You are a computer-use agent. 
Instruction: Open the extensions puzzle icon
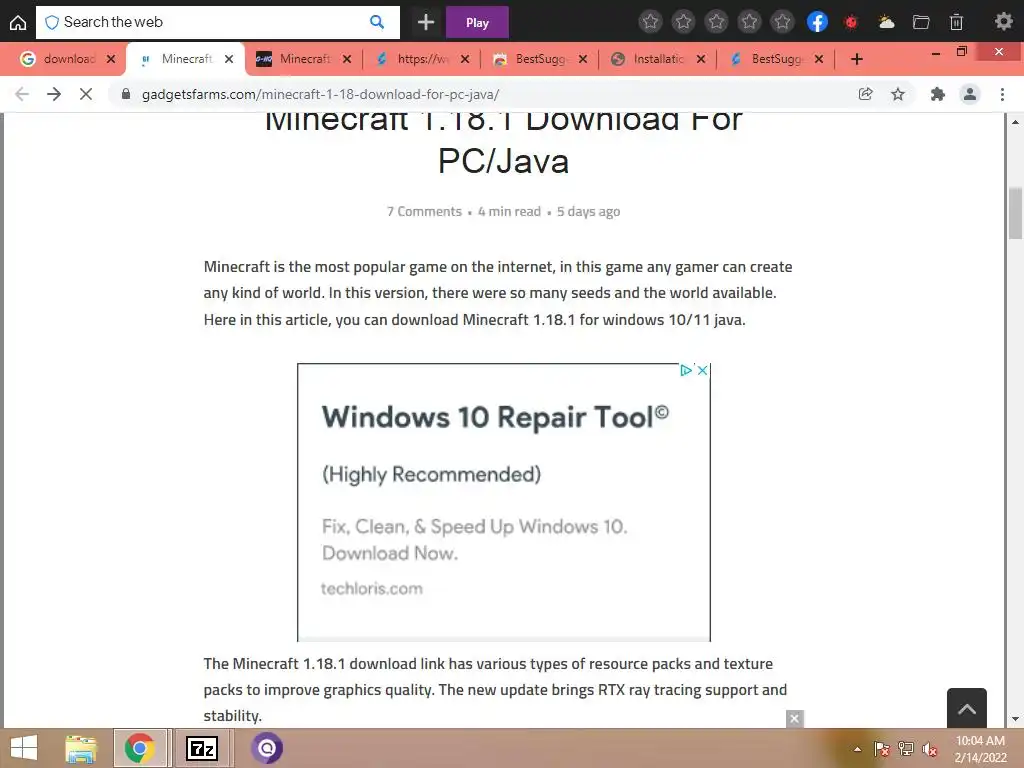point(938,94)
